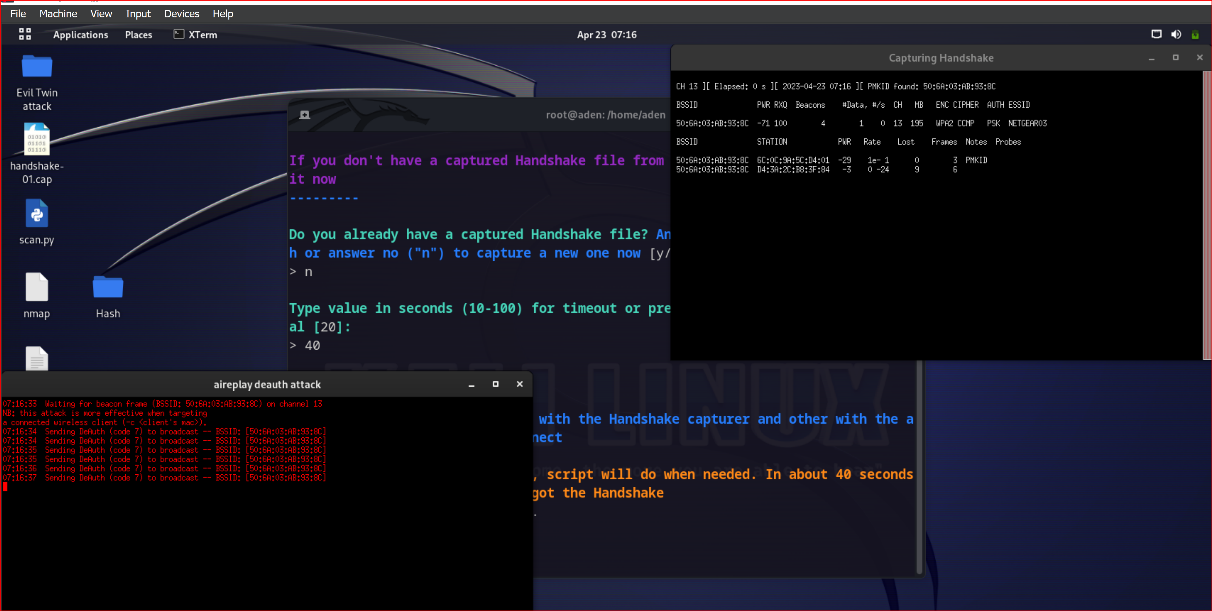Open the Apr 23 07:16 clock calendar
Screen dimensions: 1212x611
coord(607,34)
